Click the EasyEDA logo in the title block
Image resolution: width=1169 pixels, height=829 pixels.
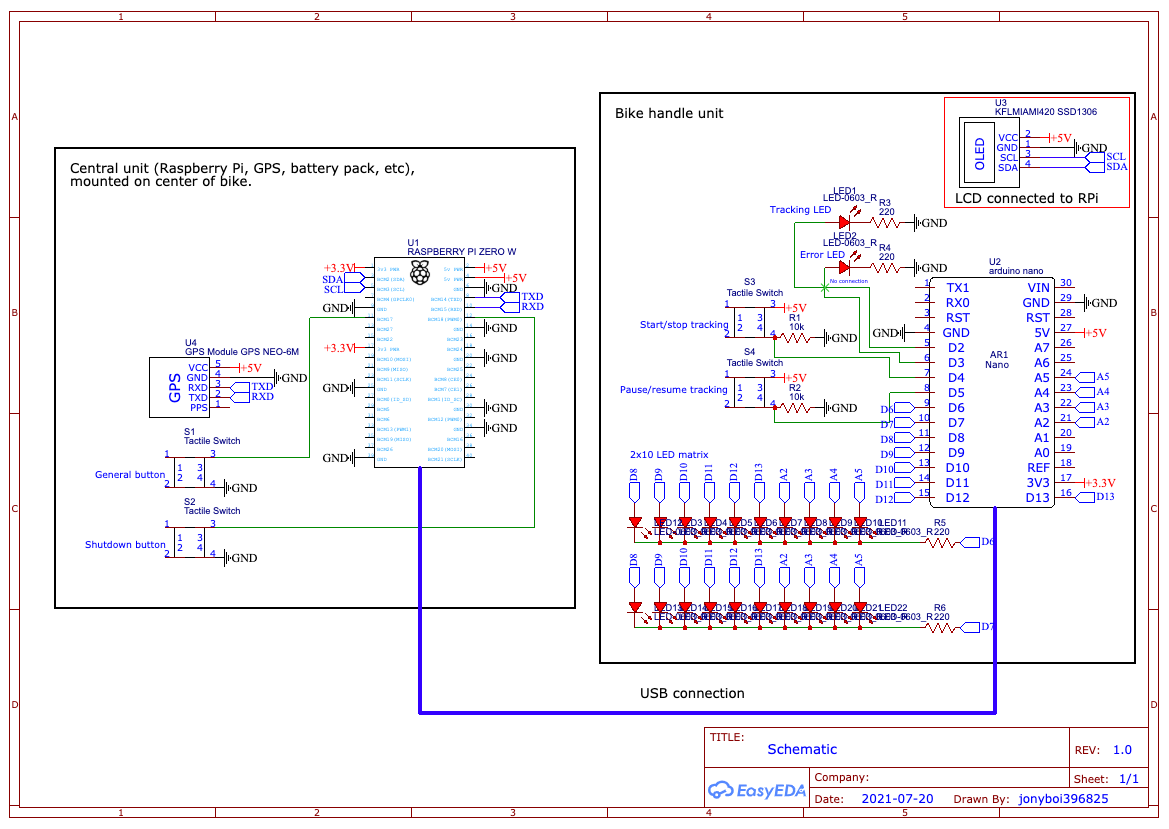[x=756, y=790]
